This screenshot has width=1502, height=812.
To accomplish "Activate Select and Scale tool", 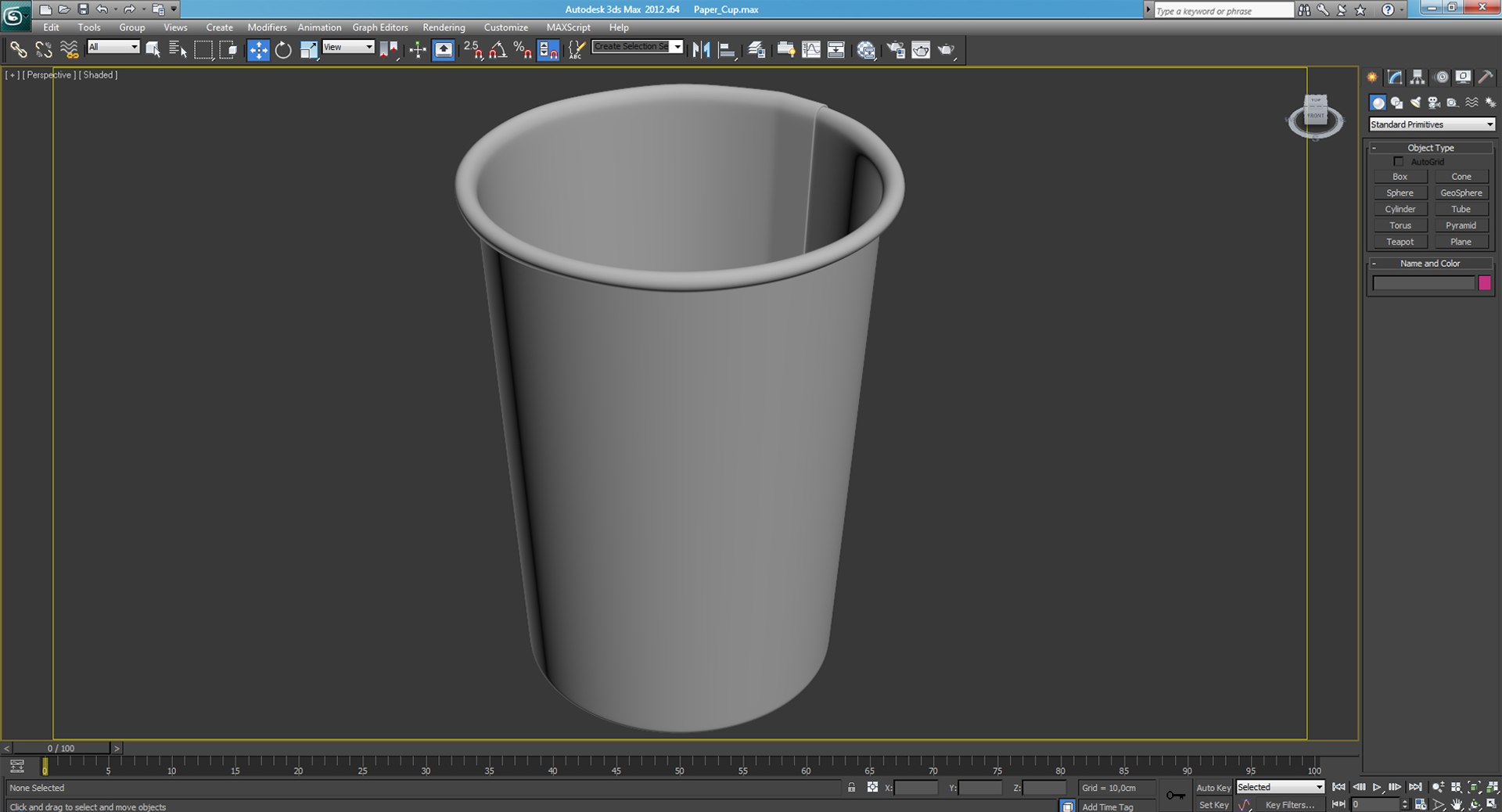I will [x=309, y=50].
